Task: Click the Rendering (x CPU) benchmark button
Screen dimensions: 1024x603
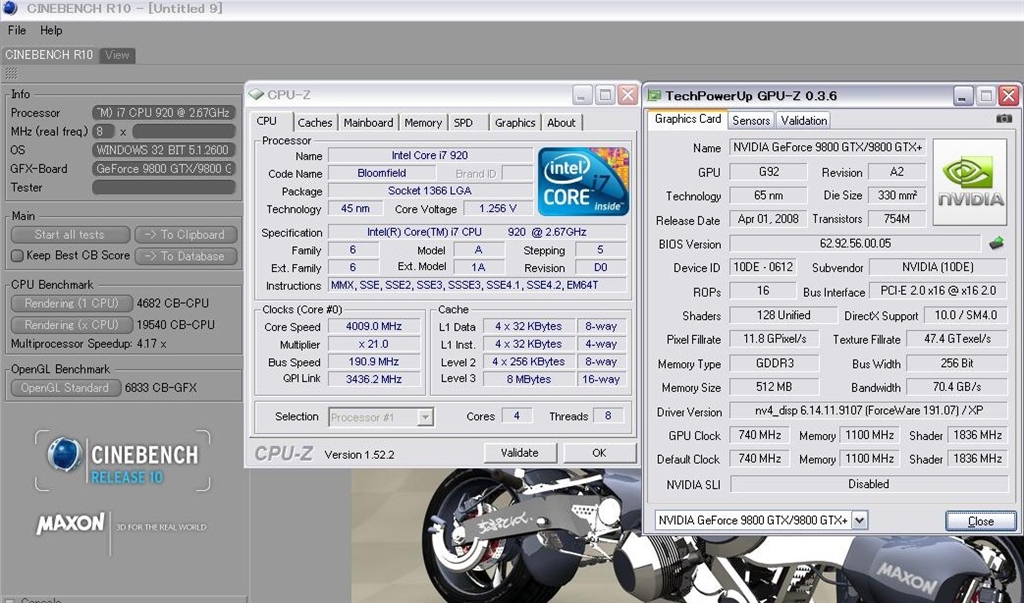Action: tap(70, 325)
